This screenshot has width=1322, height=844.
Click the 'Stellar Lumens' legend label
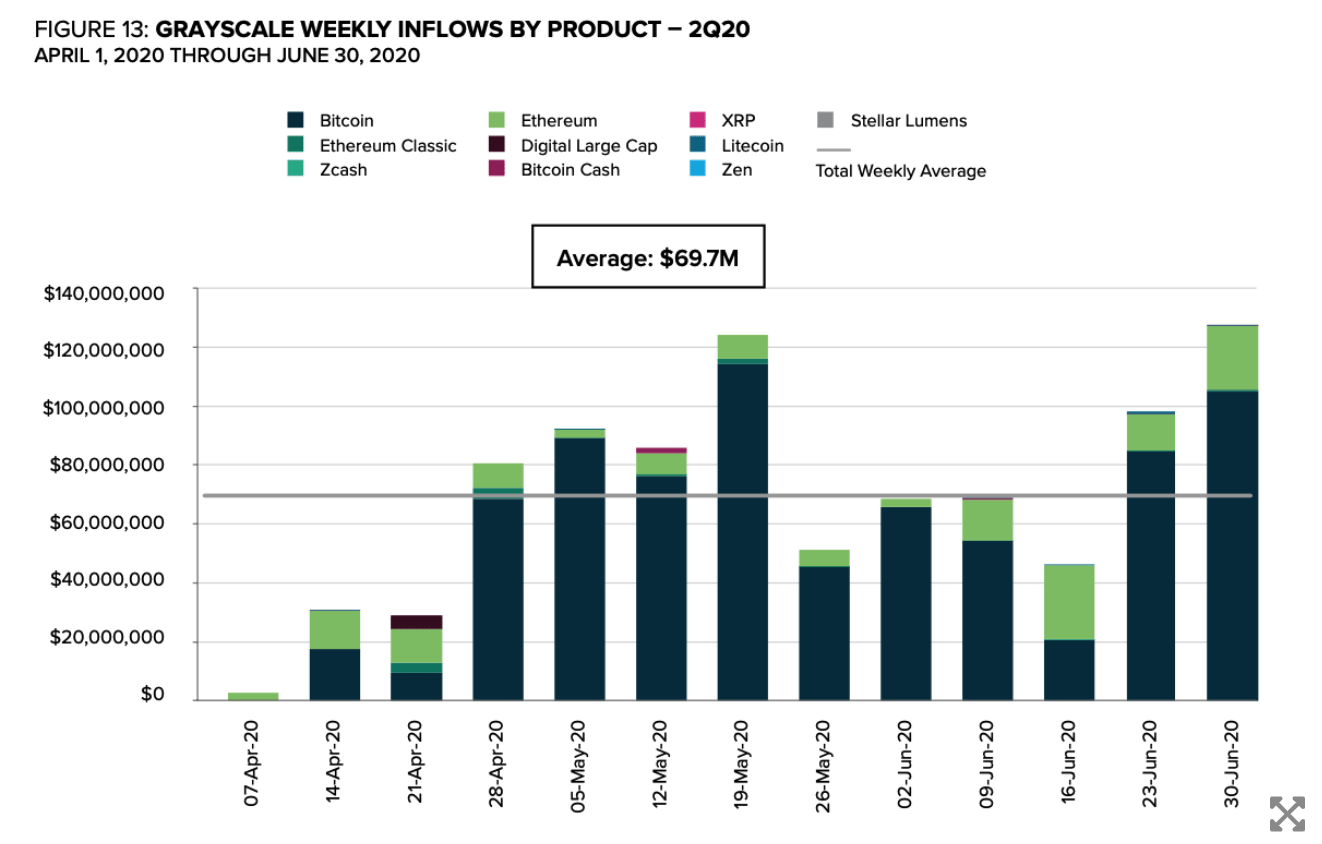909,121
